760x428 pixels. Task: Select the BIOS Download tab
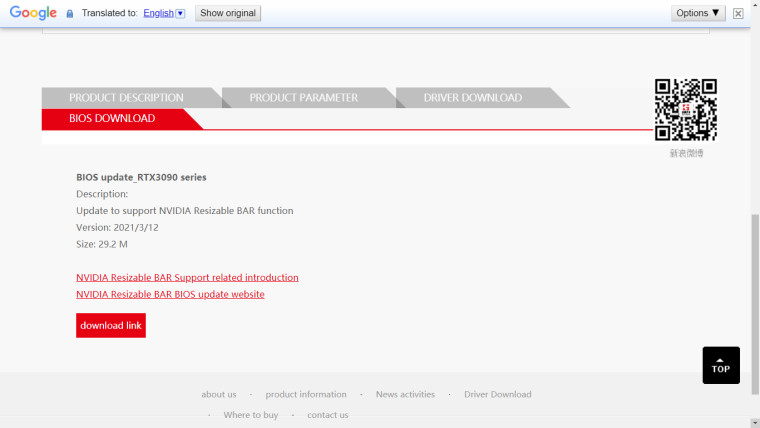(112, 119)
